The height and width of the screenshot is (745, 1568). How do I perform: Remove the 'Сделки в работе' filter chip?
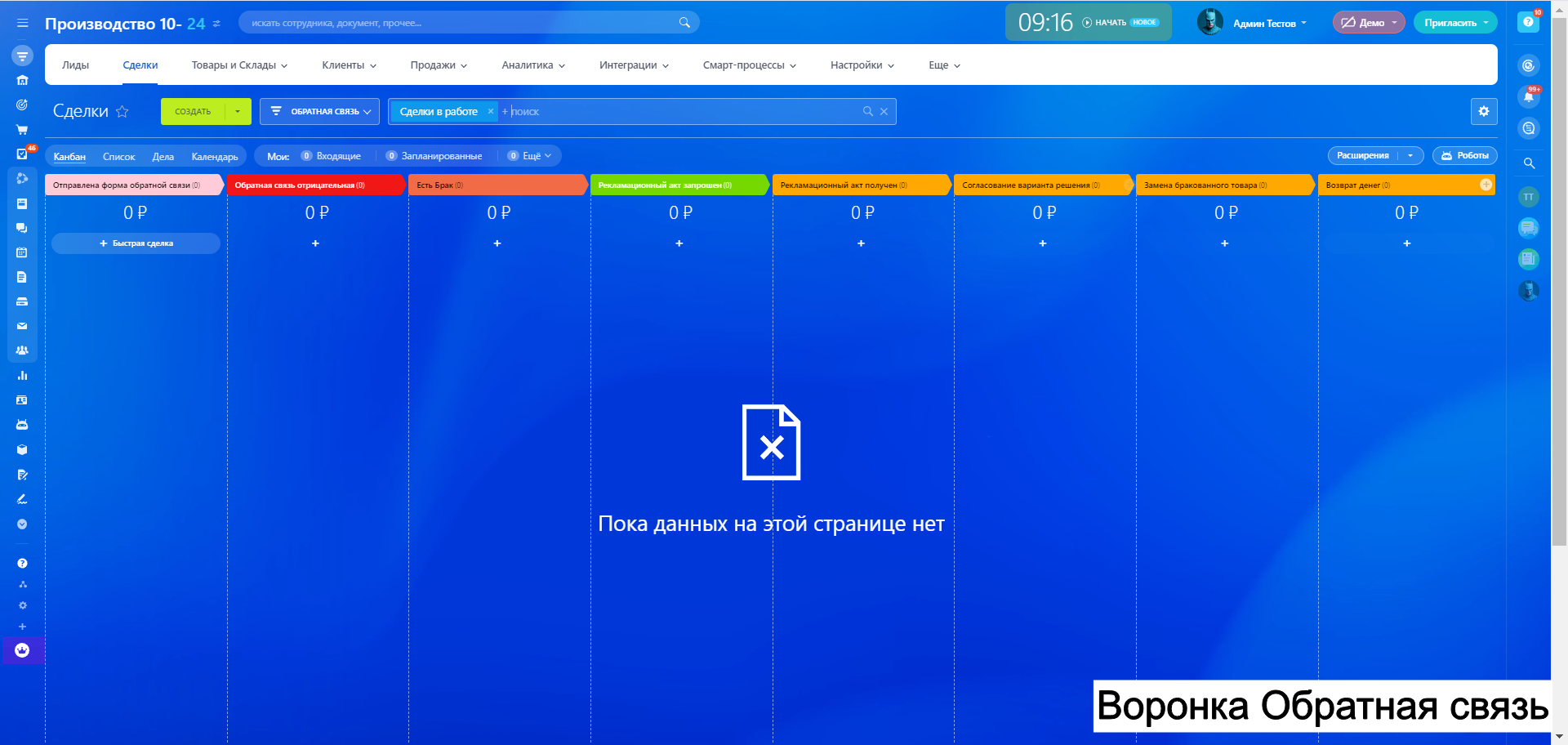(490, 111)
